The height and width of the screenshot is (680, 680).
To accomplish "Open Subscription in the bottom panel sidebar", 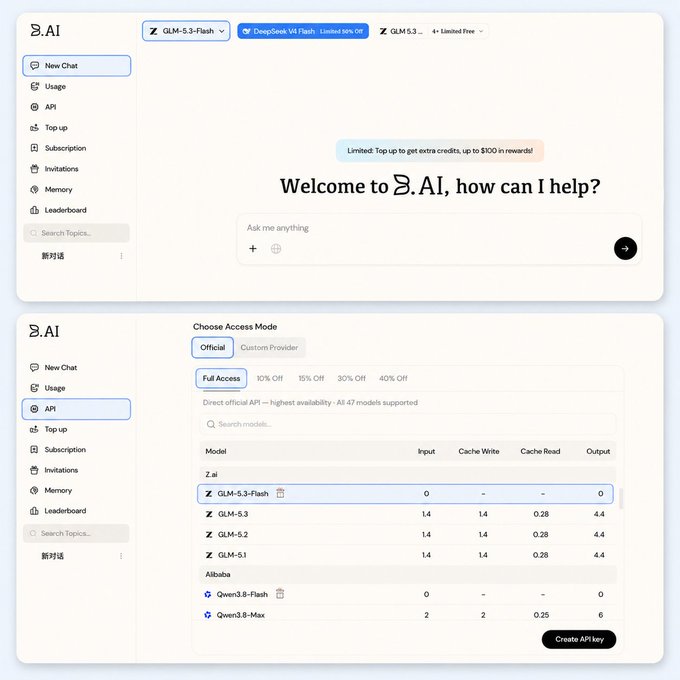I will pyautogui.click(x=76, y=449).
